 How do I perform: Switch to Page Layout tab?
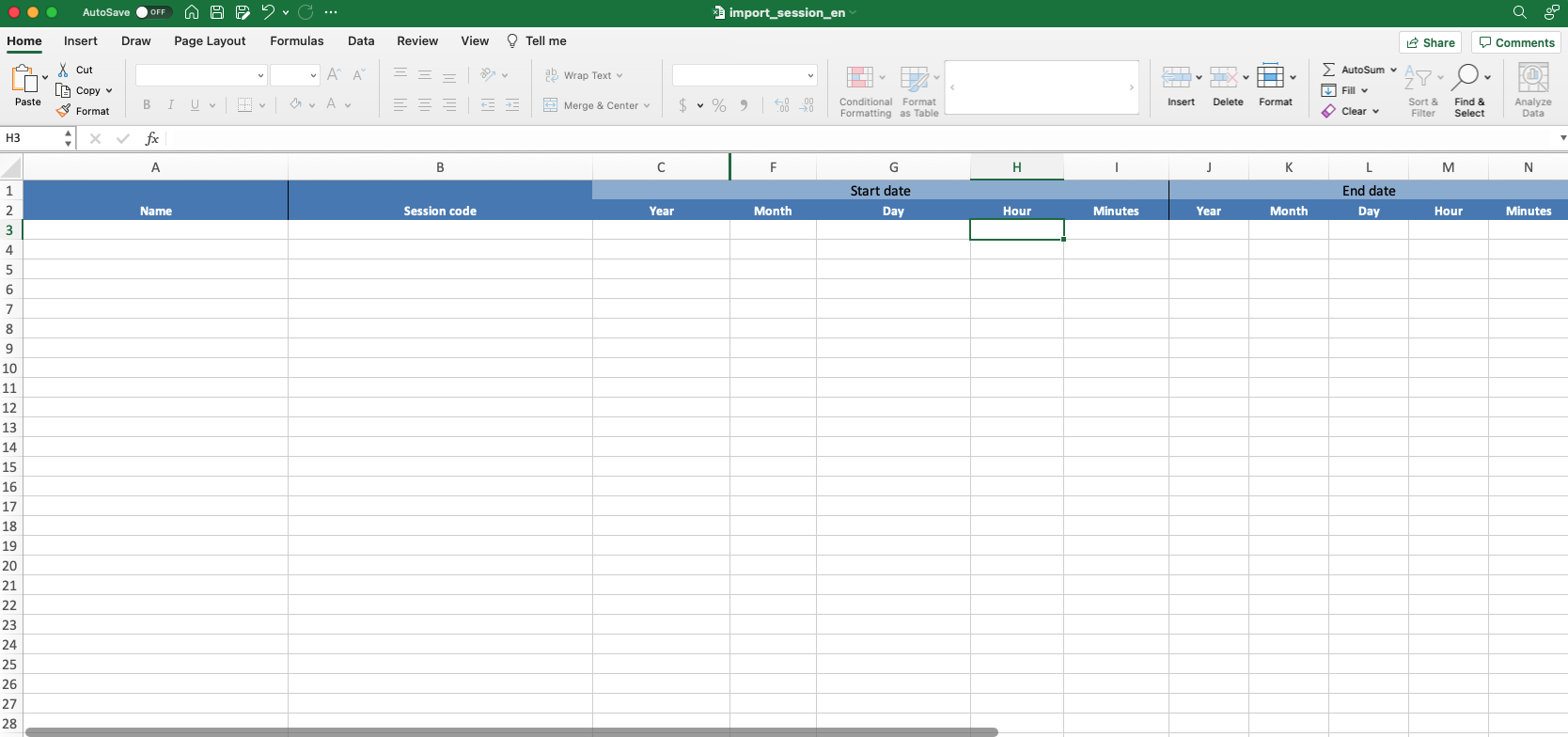[x=210, y=40]
